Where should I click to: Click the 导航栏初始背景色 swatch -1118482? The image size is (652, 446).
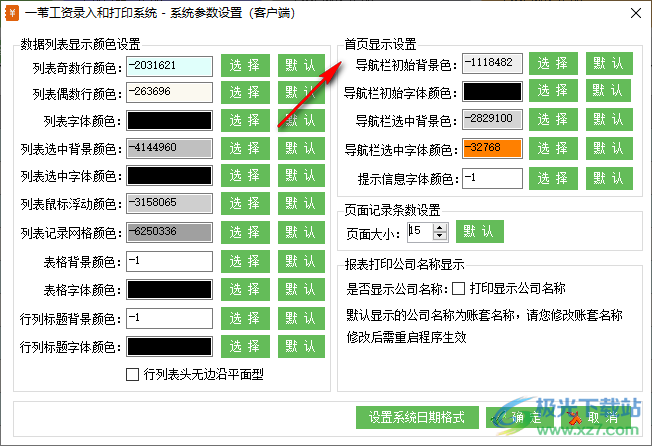492,64
